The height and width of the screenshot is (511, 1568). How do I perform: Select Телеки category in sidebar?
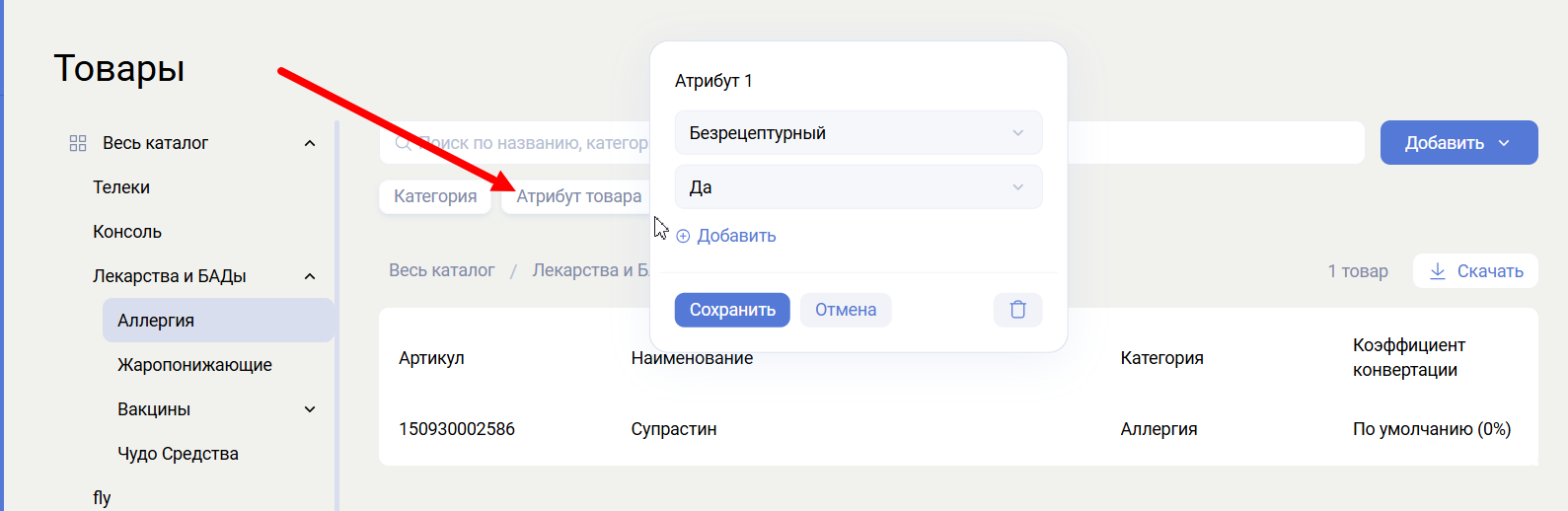(121, 187)
